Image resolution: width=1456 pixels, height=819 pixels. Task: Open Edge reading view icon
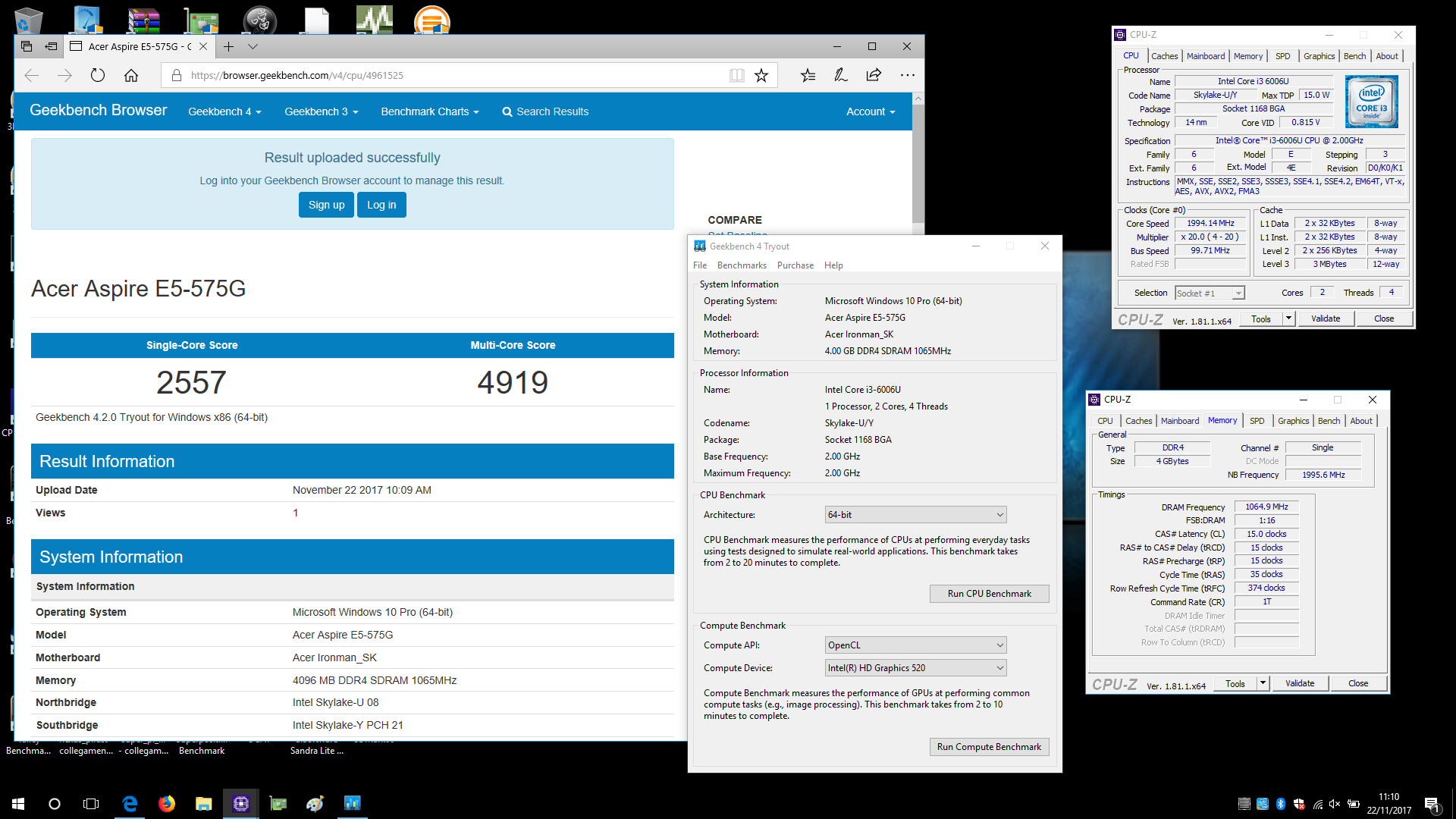point(736,75)
